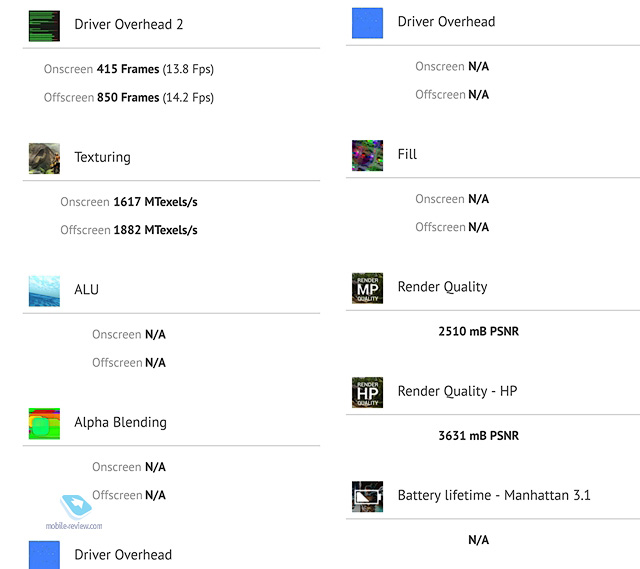Screen dimensions: 640x569
Task: Select Onscreen 415 Frames result
Action: tap(129, 69)
